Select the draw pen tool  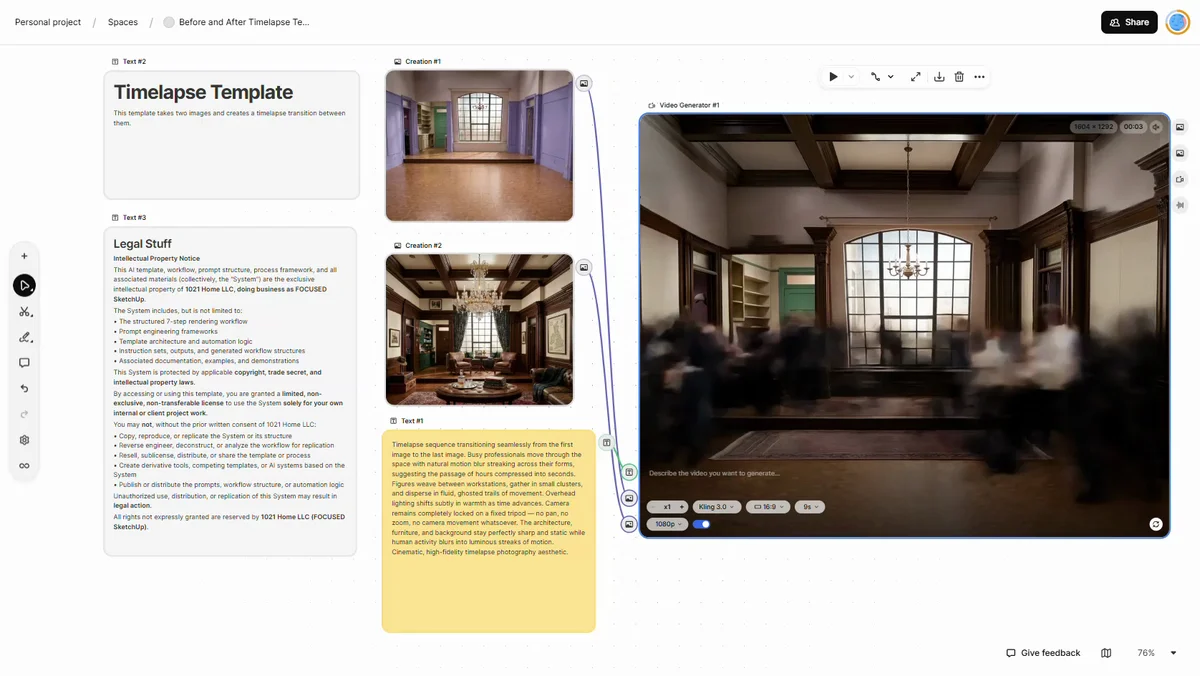click(x=25, y=337)
